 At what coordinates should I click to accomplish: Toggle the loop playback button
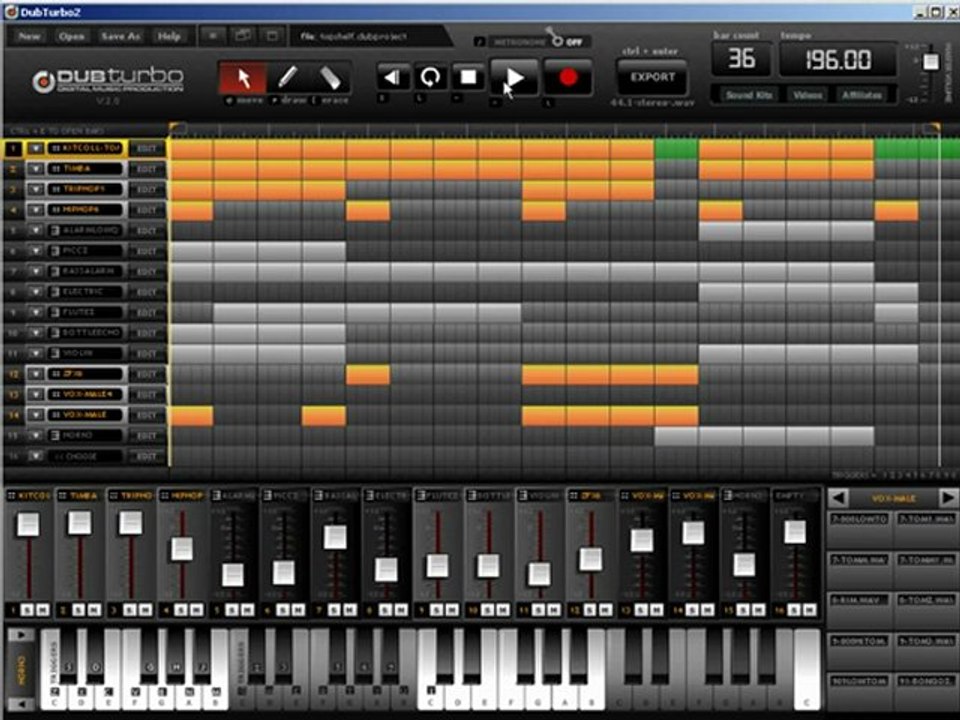[430, 77]
